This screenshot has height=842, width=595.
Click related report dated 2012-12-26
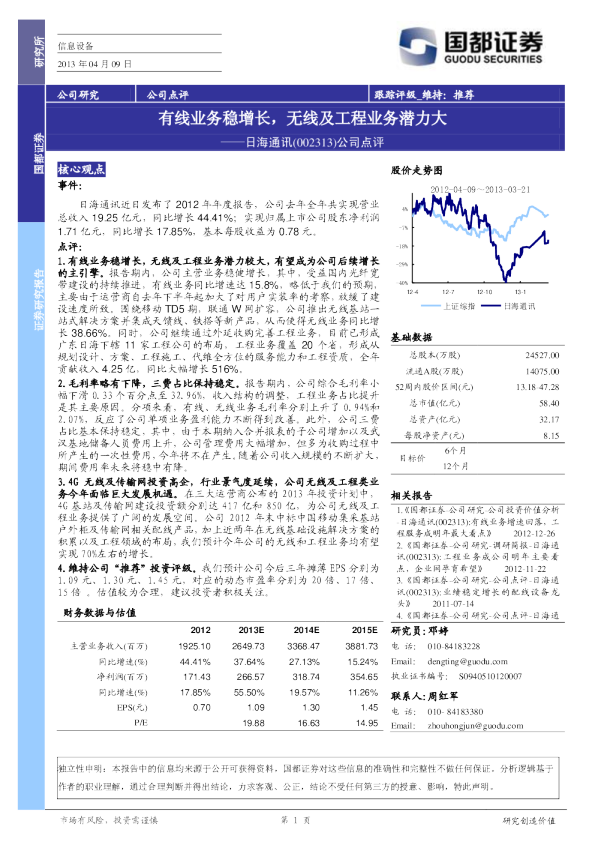(x=478, y=521)
